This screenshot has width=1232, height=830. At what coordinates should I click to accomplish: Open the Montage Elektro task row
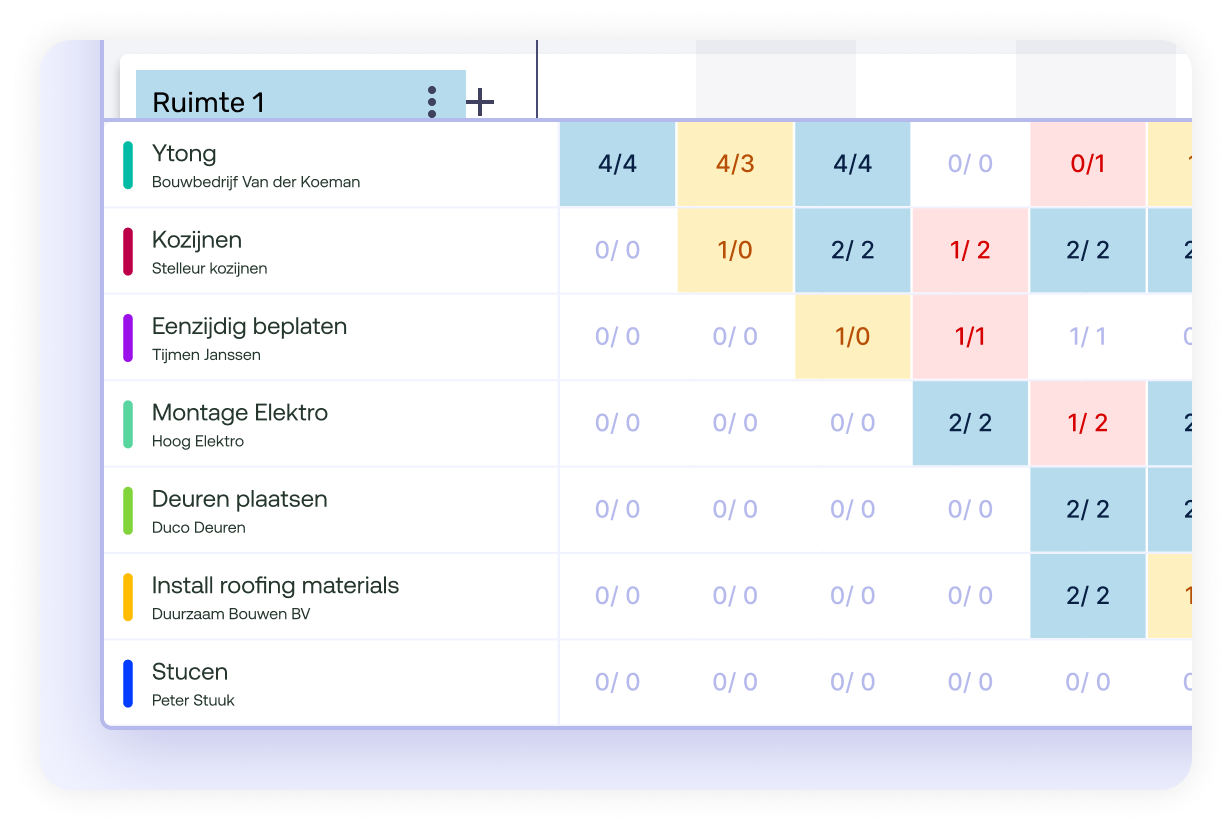[240, 413]
